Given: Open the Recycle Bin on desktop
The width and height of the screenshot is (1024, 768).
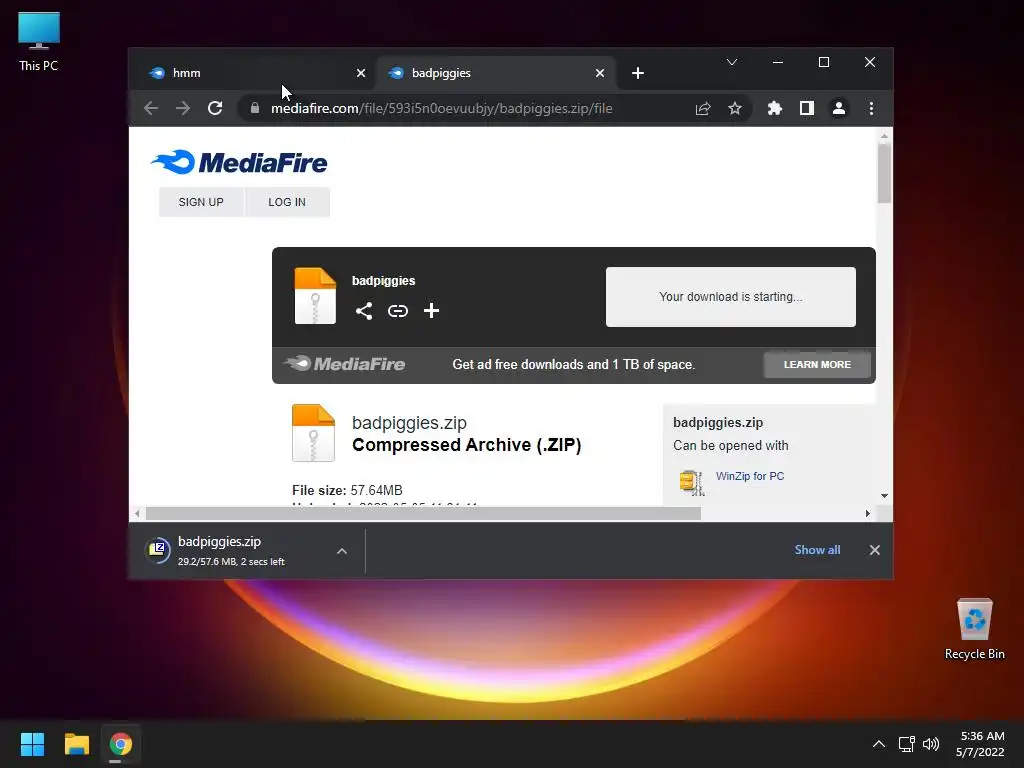Looking at the screenshot, I should [974, 629].
